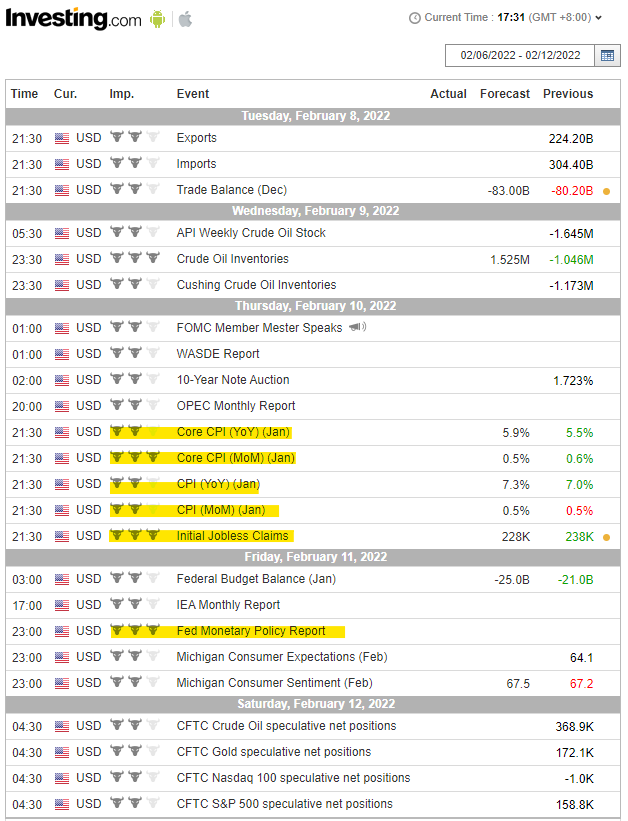Open the 02/06/2022 - 02/12/2022 date range field
The image size is (628, 821).
click(520, 56)
